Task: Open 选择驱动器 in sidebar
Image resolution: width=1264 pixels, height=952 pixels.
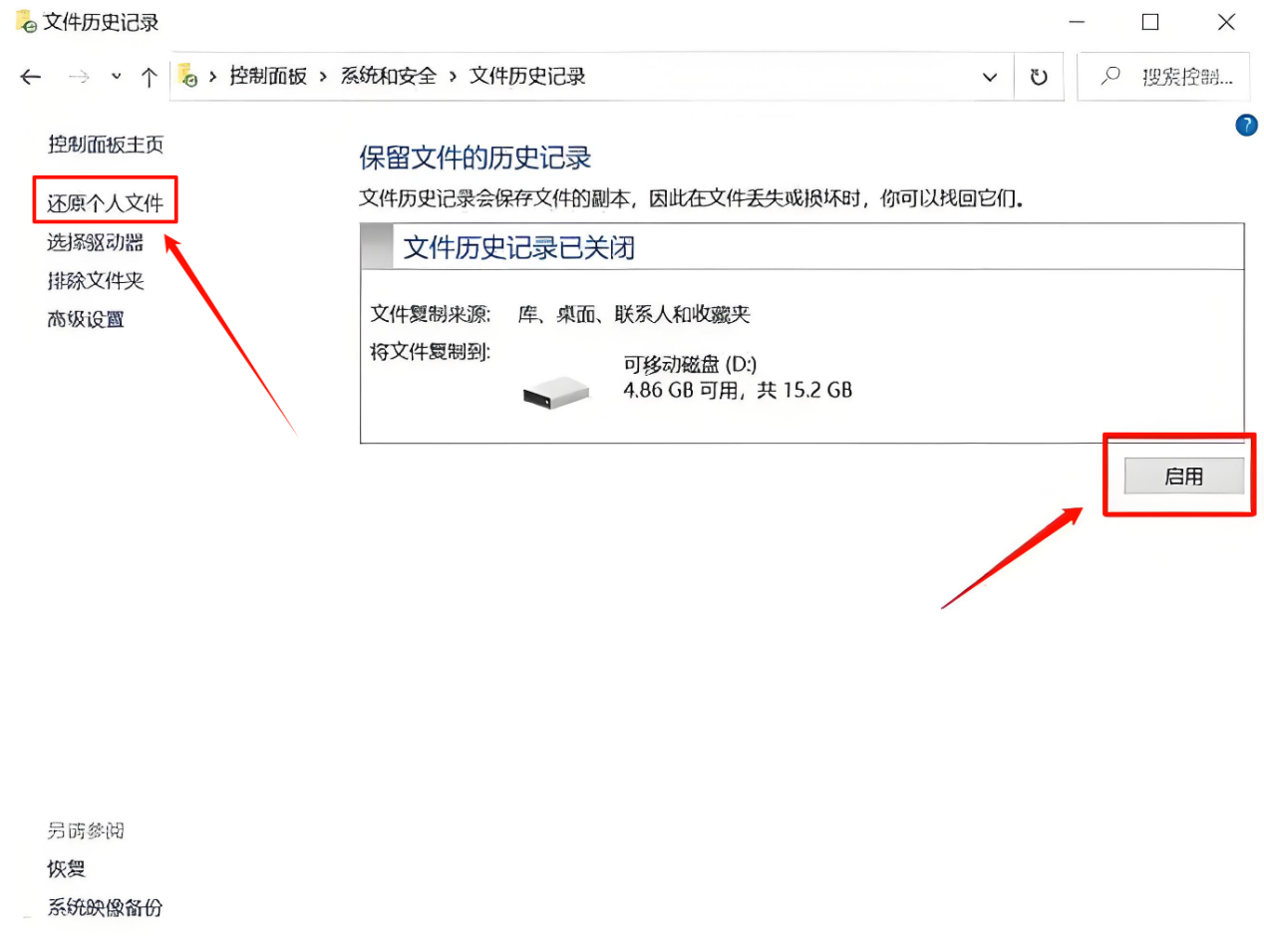Action: point(95,242)
